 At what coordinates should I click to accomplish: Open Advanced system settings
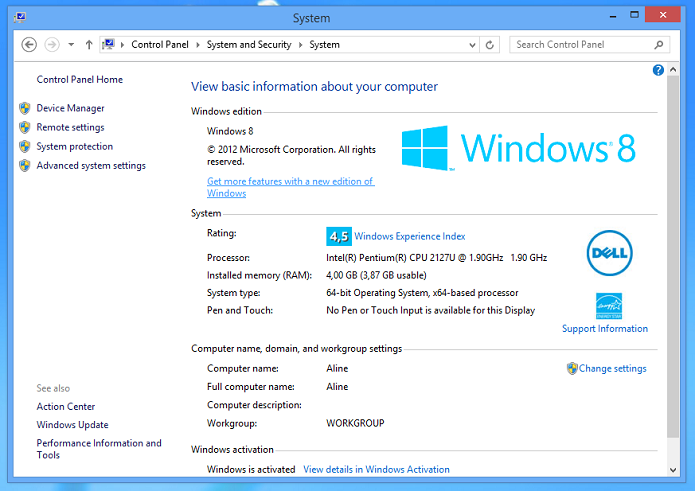[x=91, y=166]
